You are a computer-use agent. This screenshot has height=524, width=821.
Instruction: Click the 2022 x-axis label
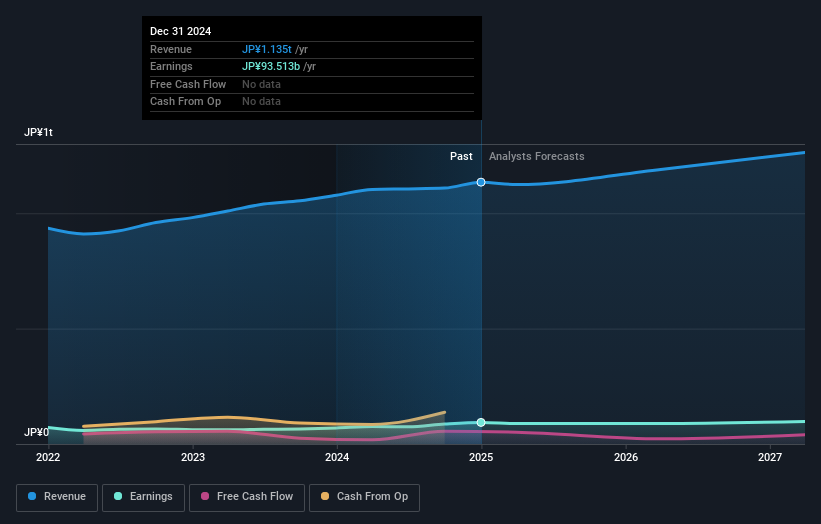click(x=48, y=457)
